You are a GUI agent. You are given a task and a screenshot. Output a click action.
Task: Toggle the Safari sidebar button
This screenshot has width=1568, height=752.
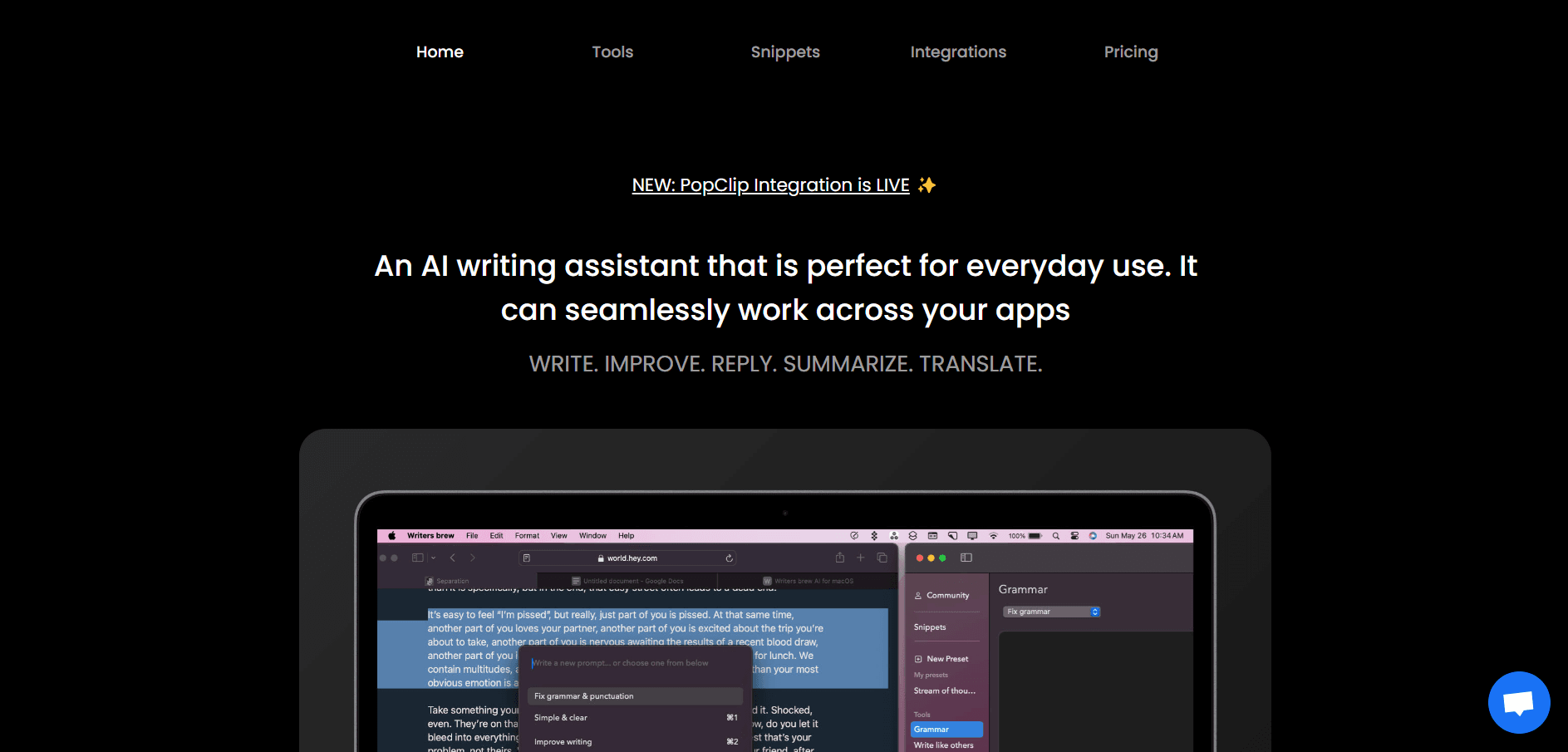pyautogui.click(x=418, y=558)
